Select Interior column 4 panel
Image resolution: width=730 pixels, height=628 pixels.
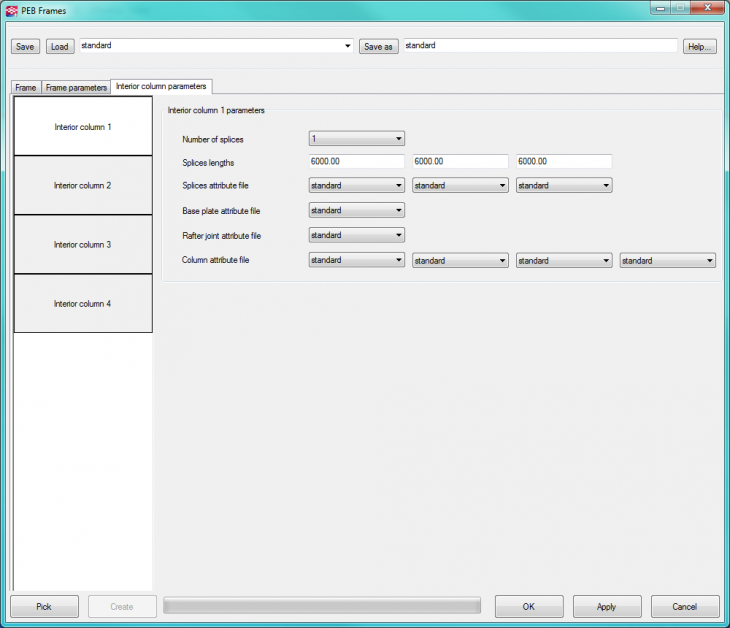83,303
